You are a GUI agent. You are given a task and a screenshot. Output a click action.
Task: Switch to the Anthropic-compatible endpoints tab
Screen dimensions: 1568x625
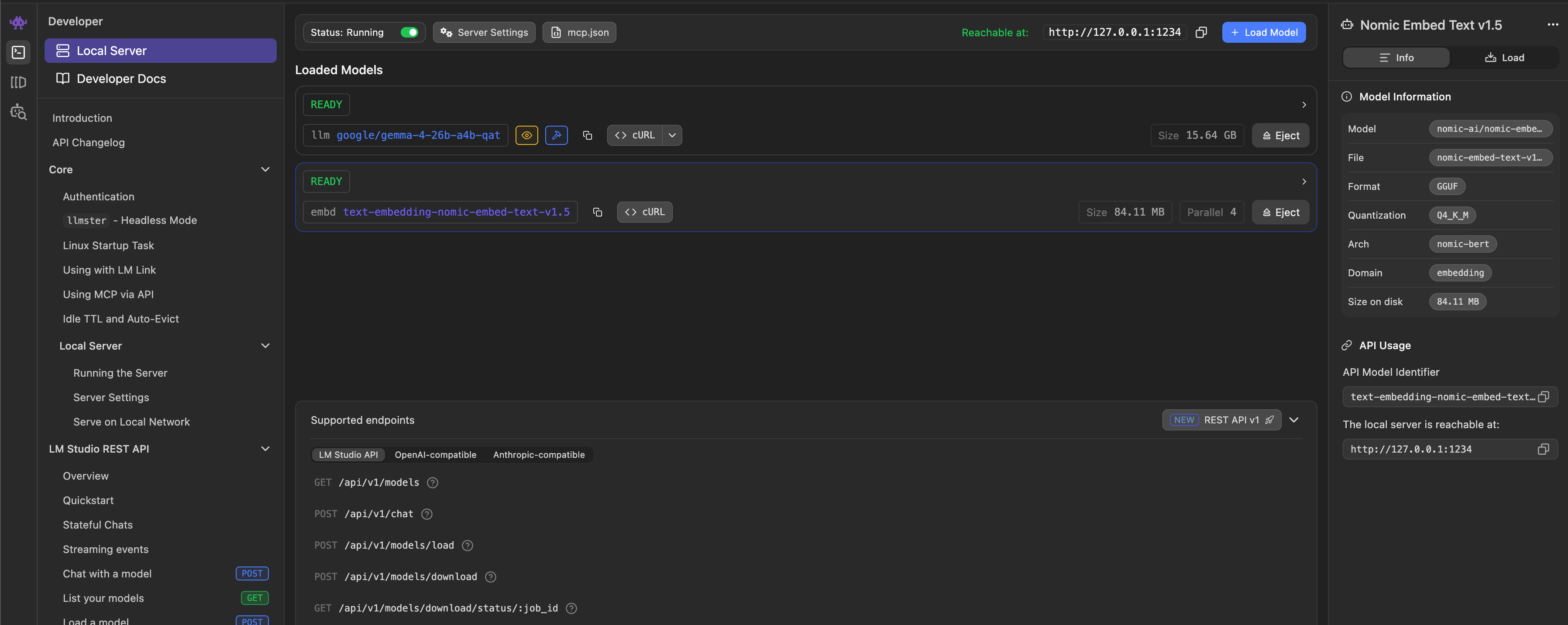(539, 455)
